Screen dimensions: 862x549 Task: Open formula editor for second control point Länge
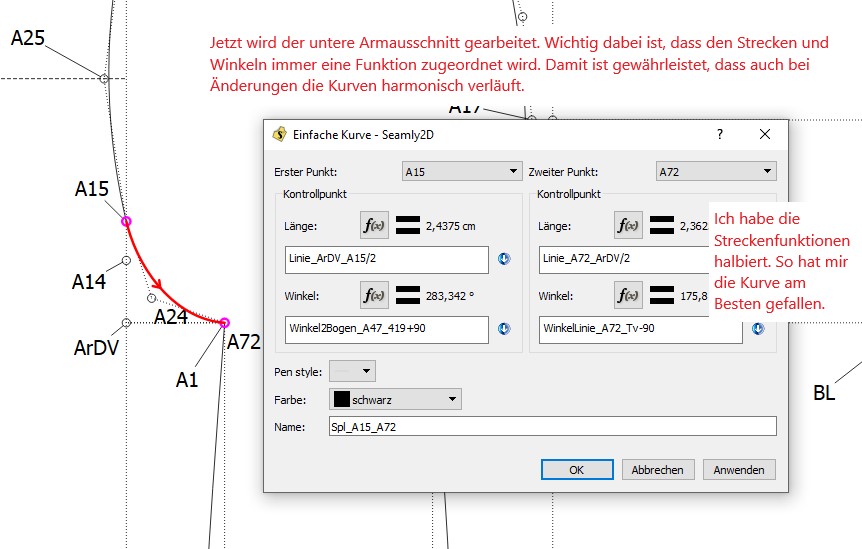(627, 226)
